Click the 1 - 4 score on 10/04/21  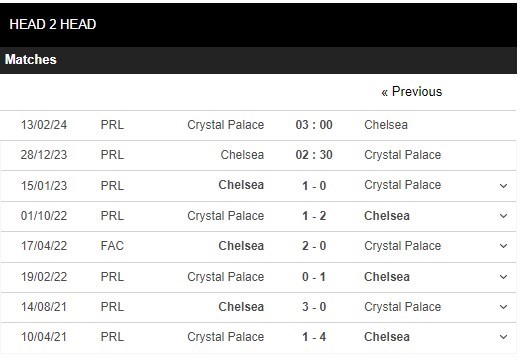[314, 337]
